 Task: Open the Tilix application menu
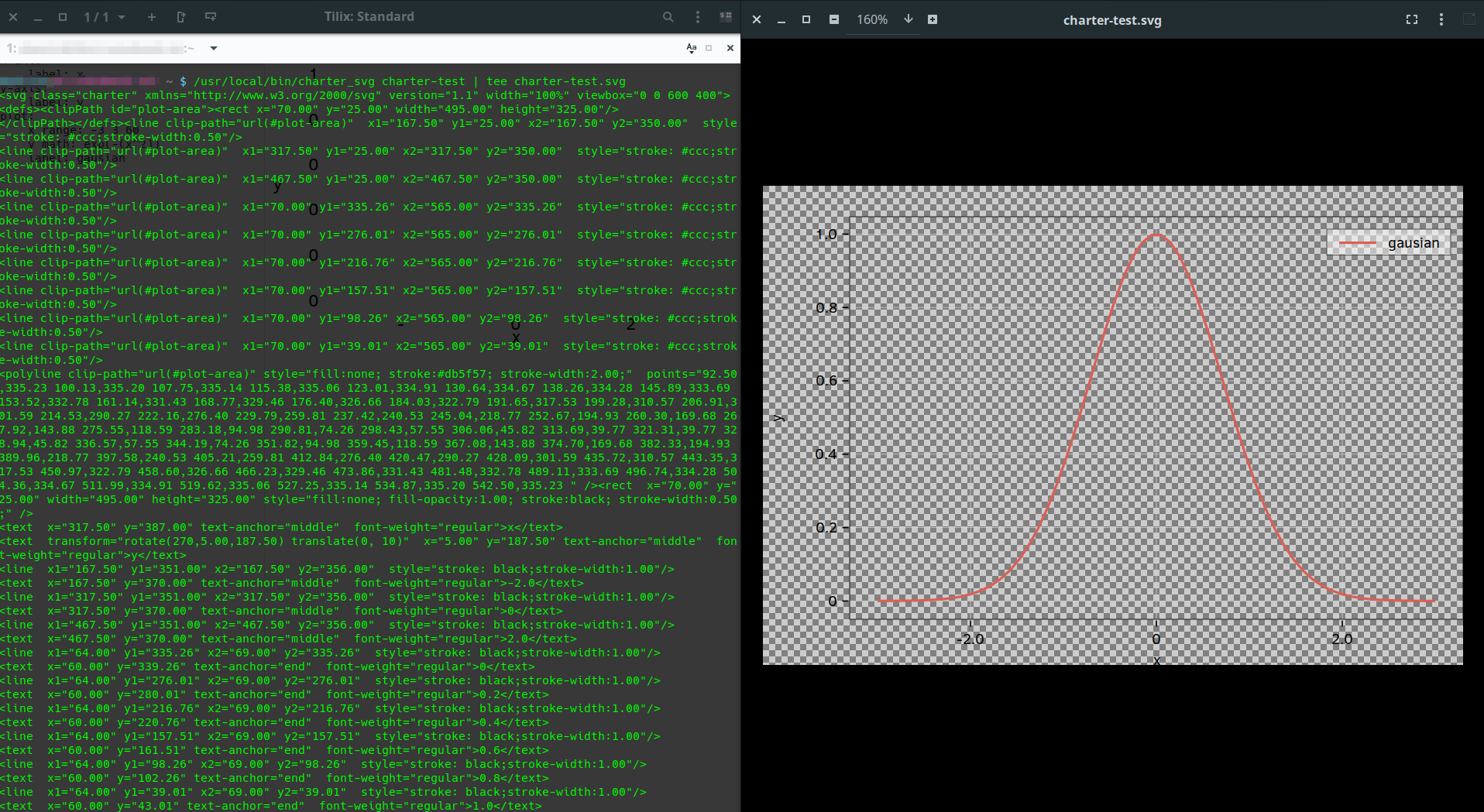click(696, 16)
